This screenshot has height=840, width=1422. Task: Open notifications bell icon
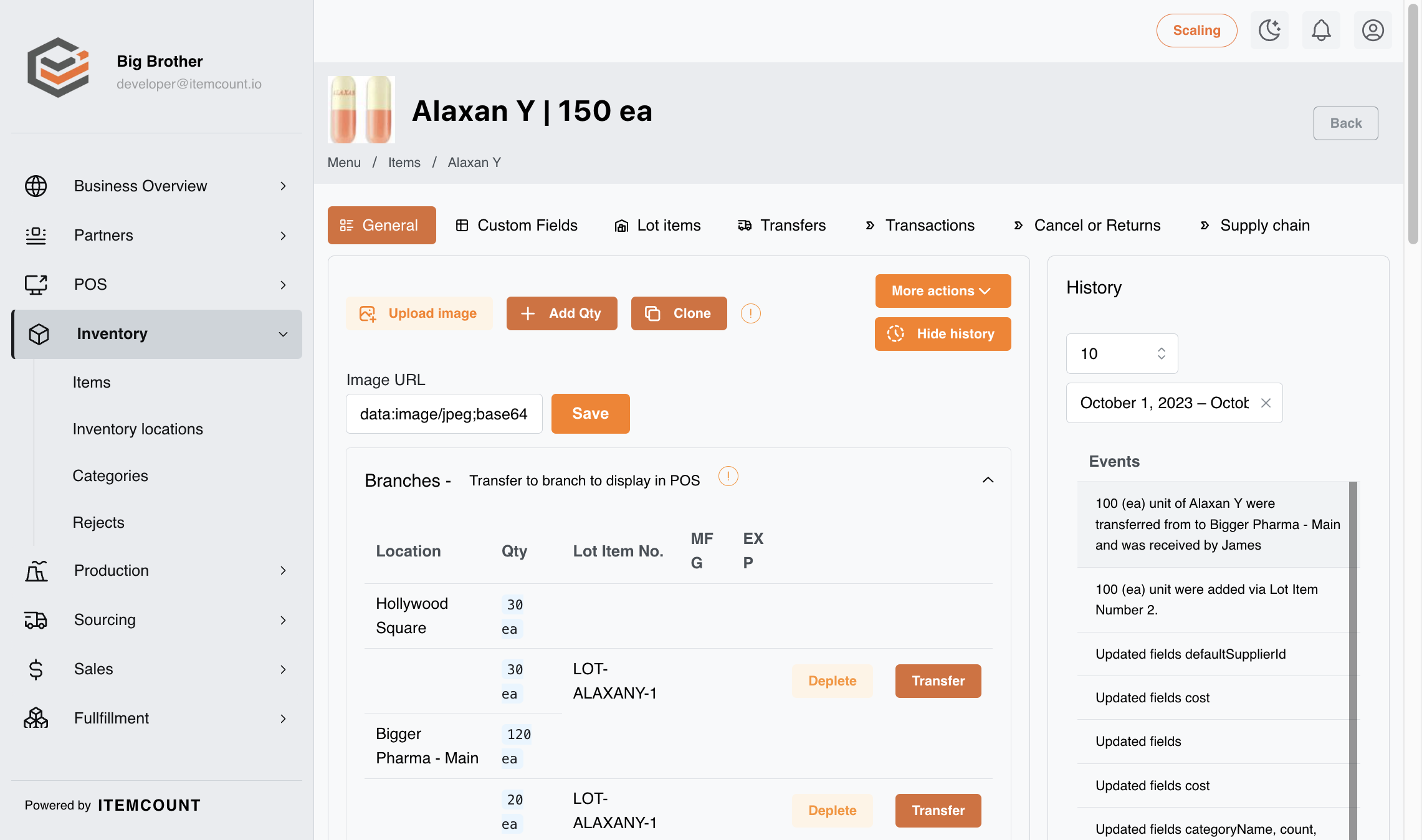pyautogui.click(x=1321, y=30)
